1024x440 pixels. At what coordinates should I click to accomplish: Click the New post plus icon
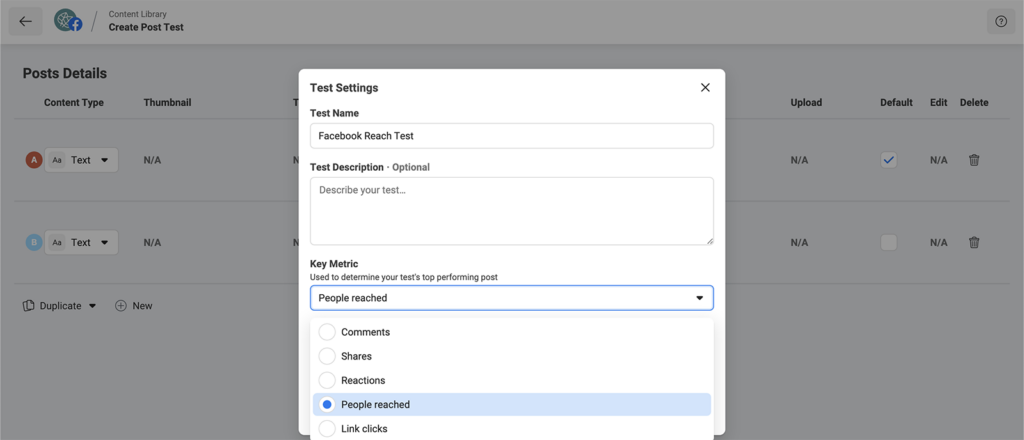coord(121,306)
